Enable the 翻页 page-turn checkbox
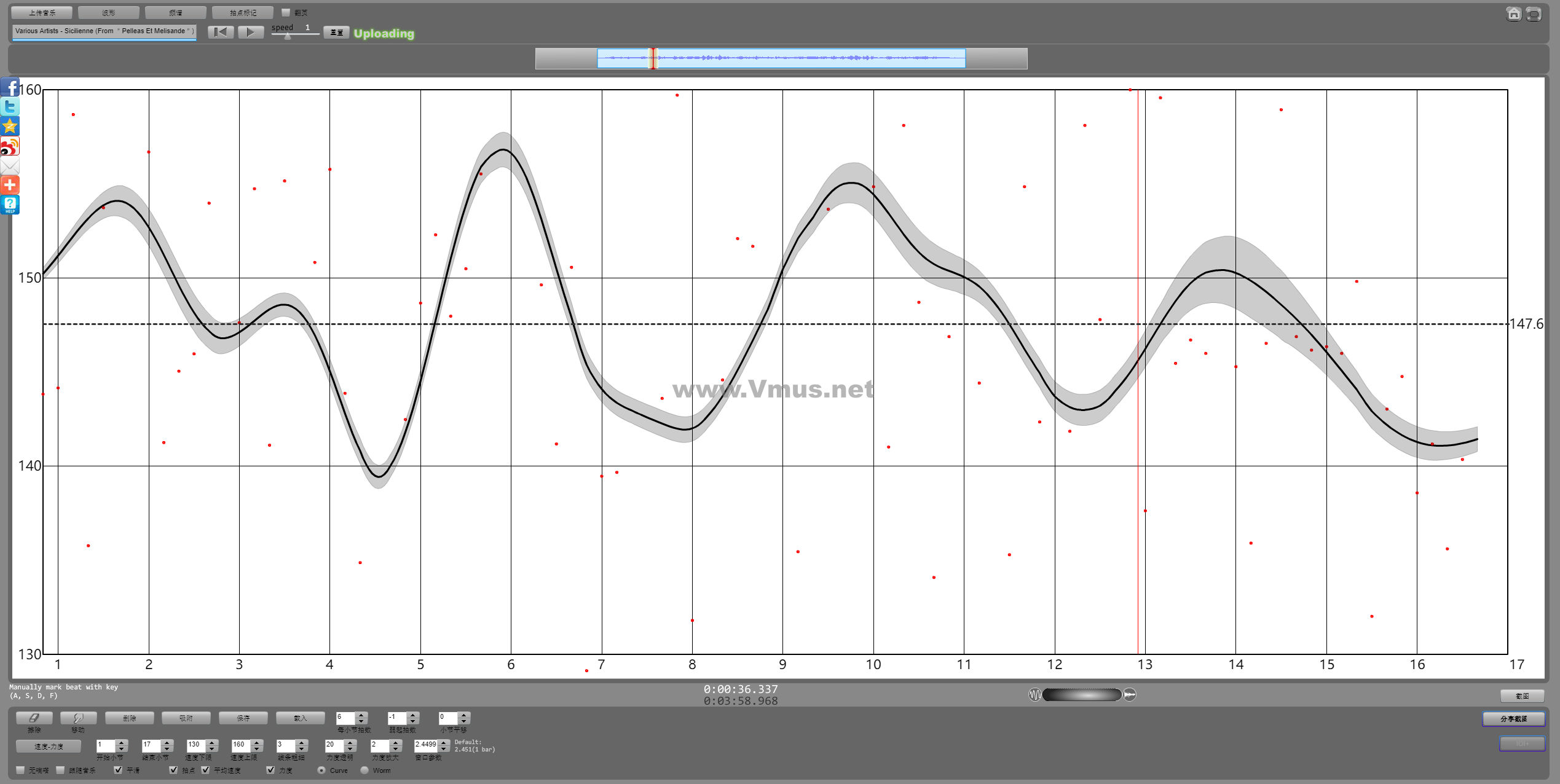 point(286,12)
